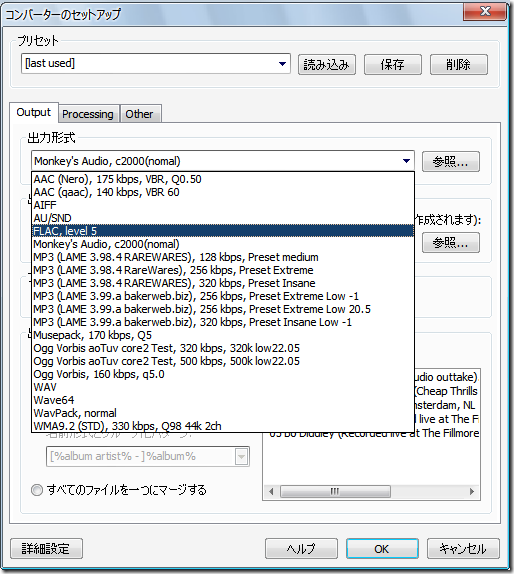Select MP3 LAME 3.99.a Preset Extreme Low -1

(223, 296)
